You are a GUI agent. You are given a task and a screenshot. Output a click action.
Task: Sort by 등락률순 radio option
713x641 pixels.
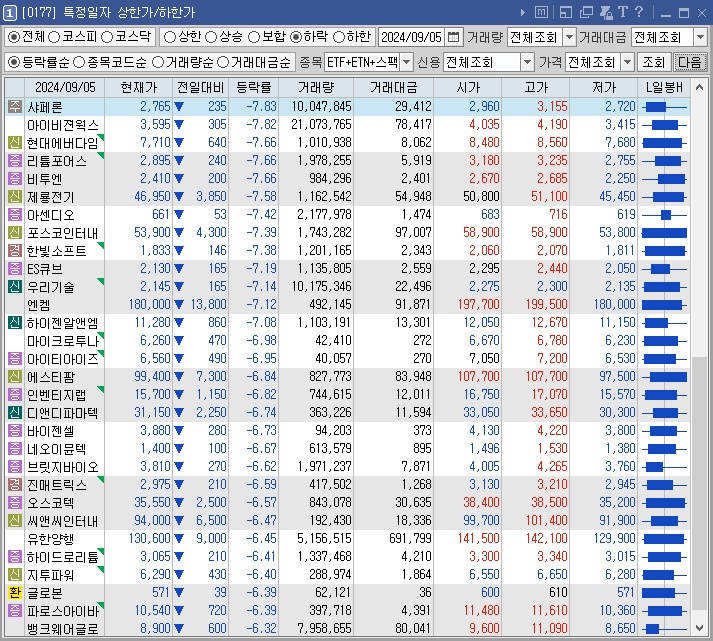pyautogui.click(x=14, y=62)
